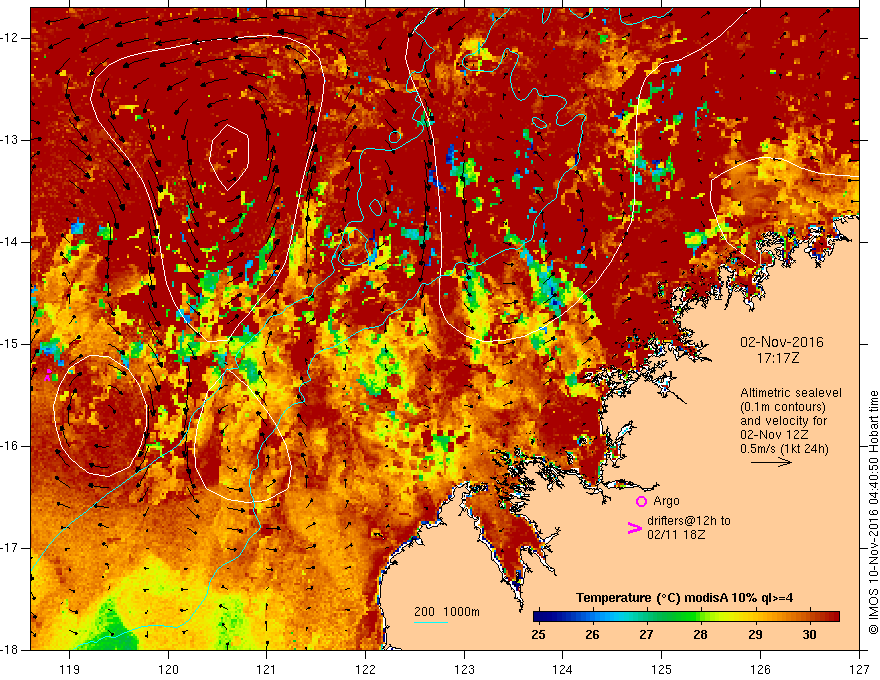Click the longitude axis label '123'
880x680 pixels.
pos(464,669)
